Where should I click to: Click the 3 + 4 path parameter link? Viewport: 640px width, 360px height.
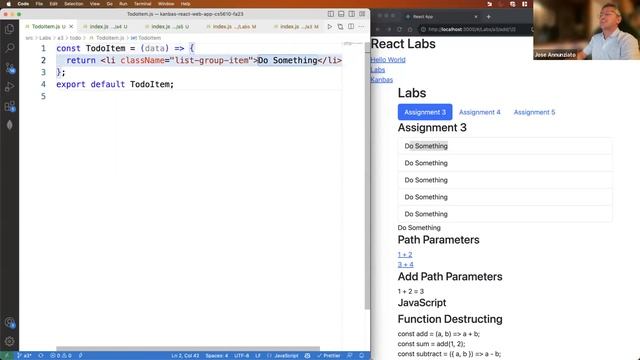click(x=406, y=264)
